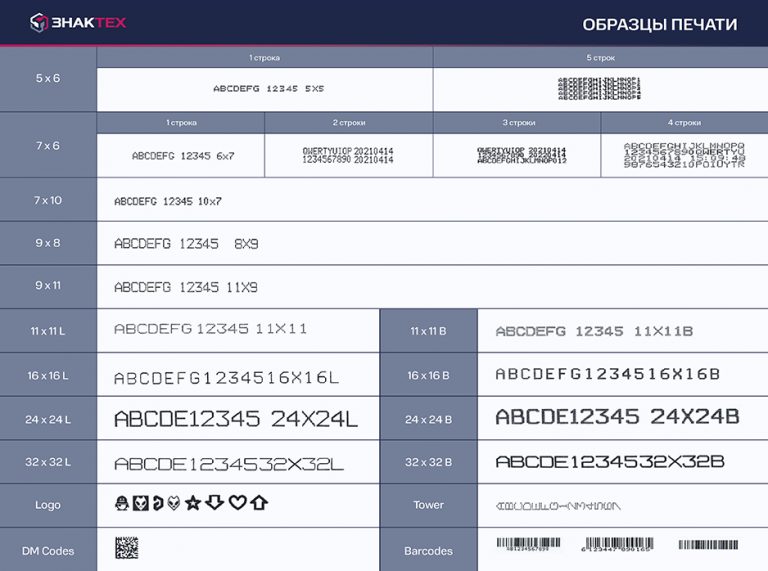The image size is (768, 571).
Task: Click the 'ABCDEFG 12345 5X5' sample text
Action: click(x=269, y=89)
